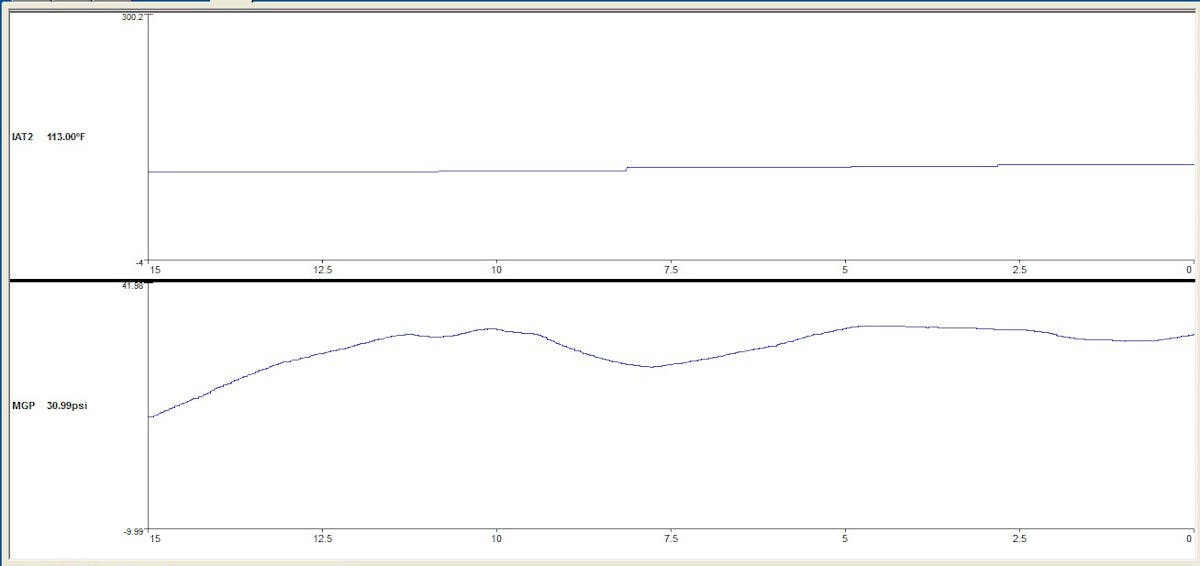Click the -4 lower limit of IAT2 axis
The height and width of the screenshot is (566, 1200).
(140, 262)
